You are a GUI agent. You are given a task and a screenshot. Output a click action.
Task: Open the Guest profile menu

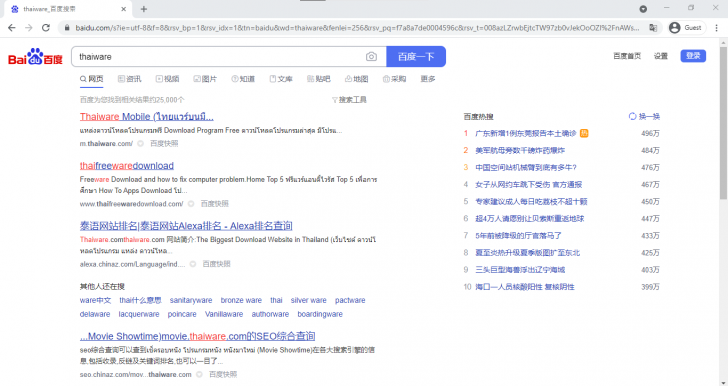[687, 28]
